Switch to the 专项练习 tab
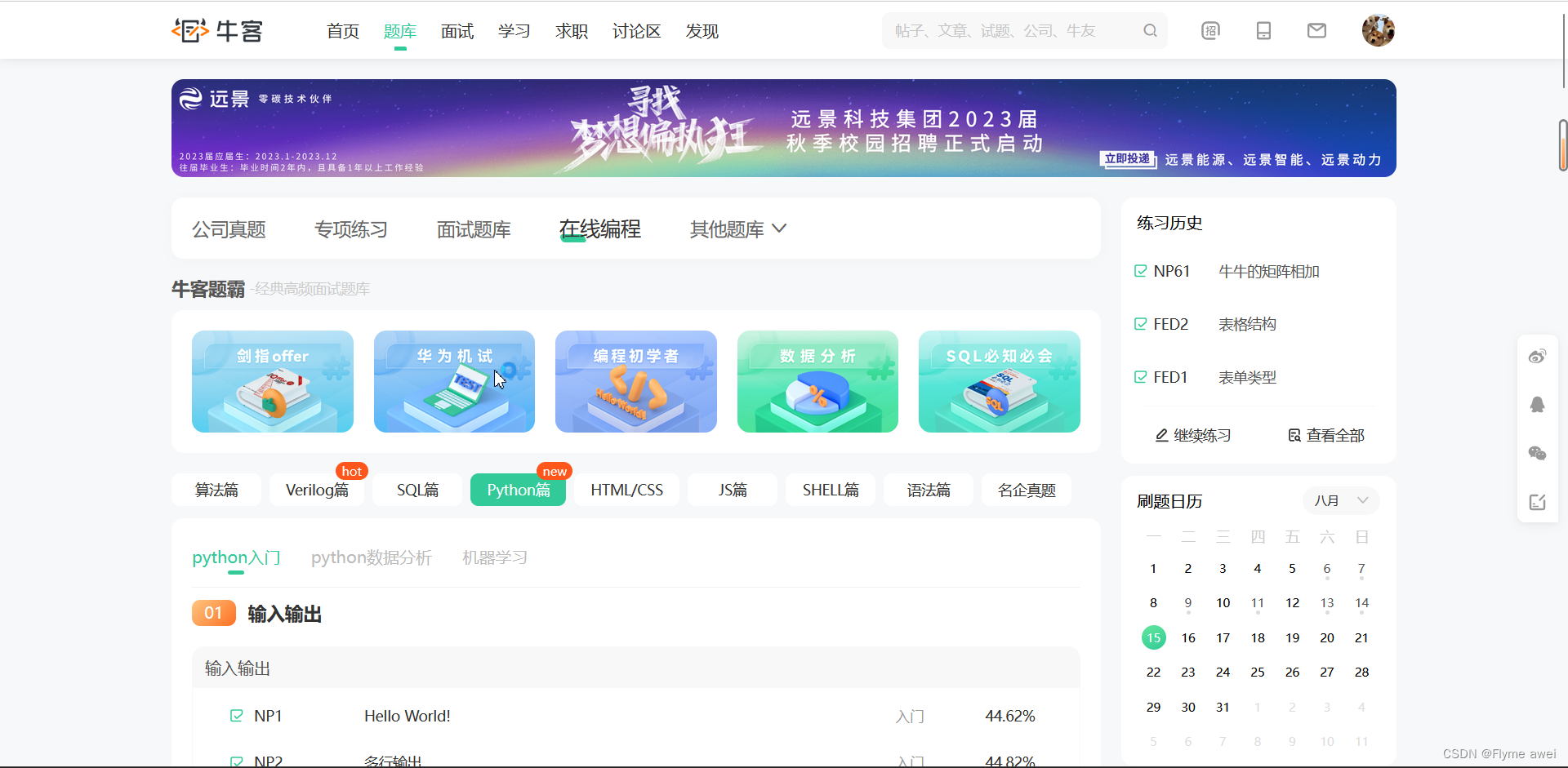The width and height of the screenshot is (1568, 768). pyautogui.click(x=351, y=229)
